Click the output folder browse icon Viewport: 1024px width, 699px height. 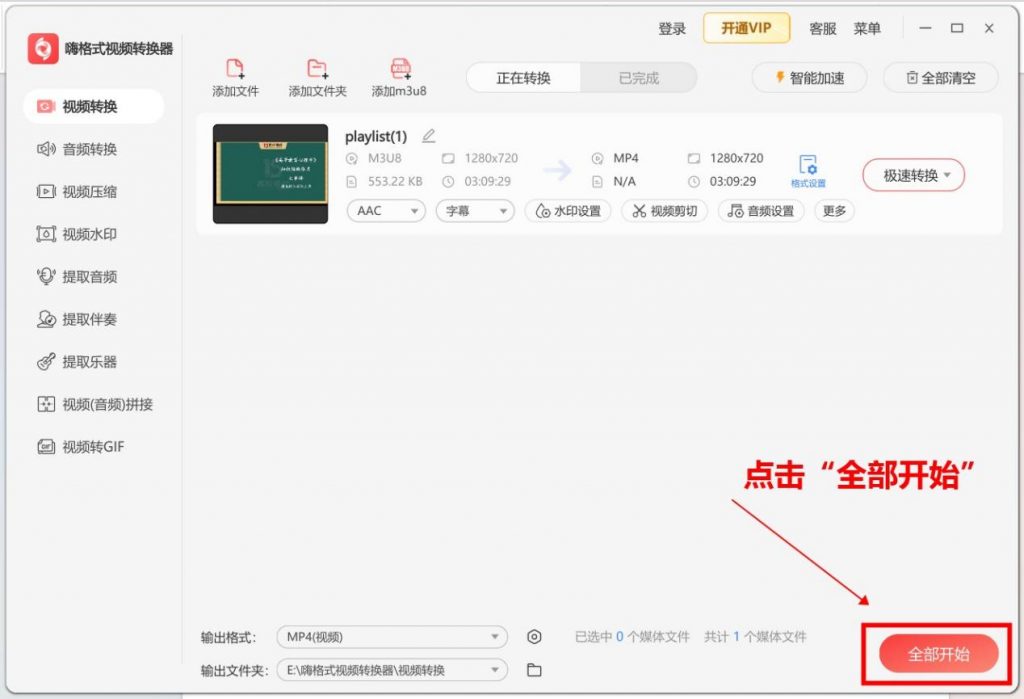click(x=536, y=670)
